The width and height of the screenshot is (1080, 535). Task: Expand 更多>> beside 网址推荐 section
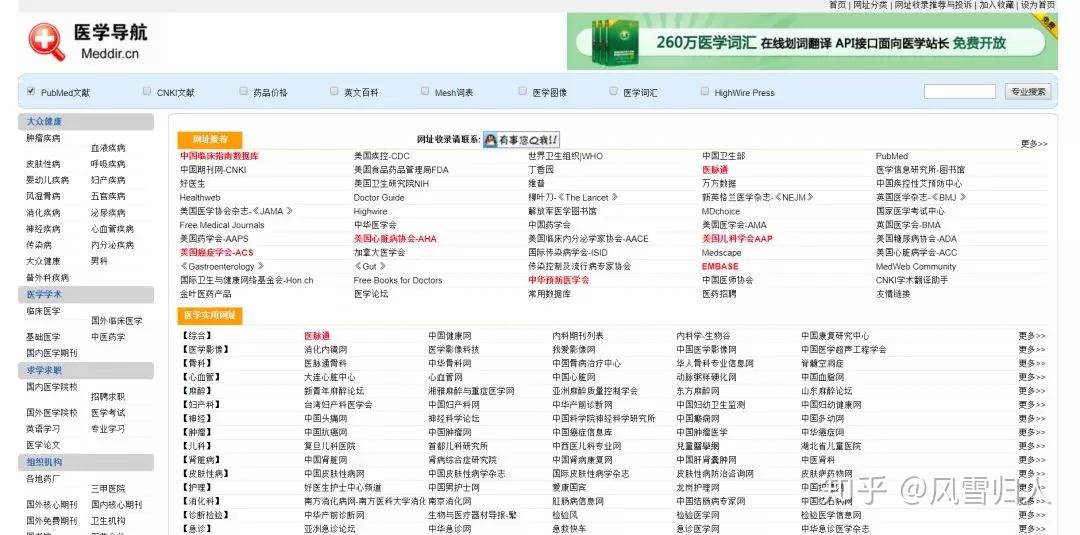[x=1034, y=144]
